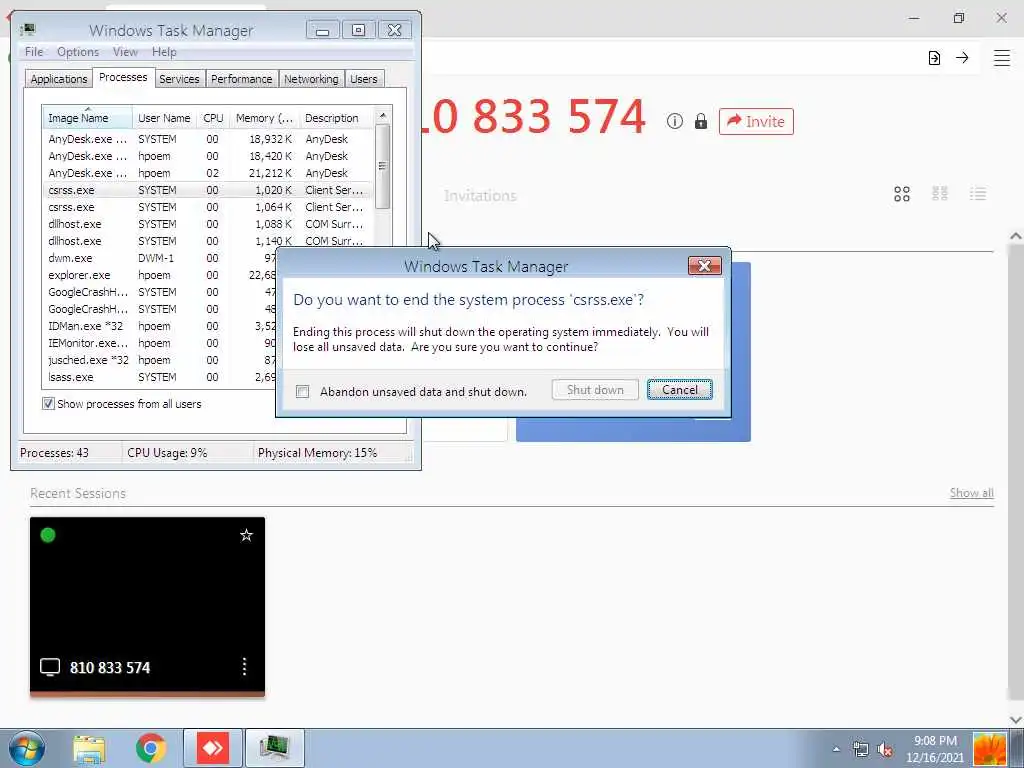Switch to the Networking tab
Image resolution: width=1024 pixels, height=768 pixels.
point(311,79)
